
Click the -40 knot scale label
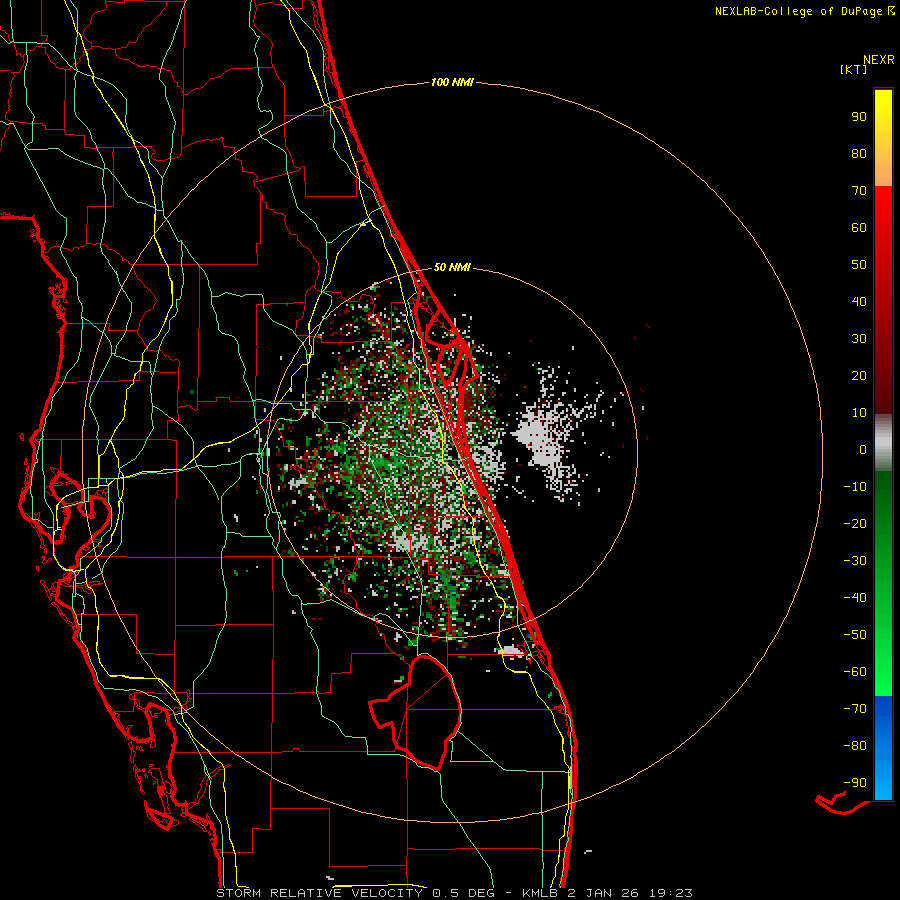(855, 598)
